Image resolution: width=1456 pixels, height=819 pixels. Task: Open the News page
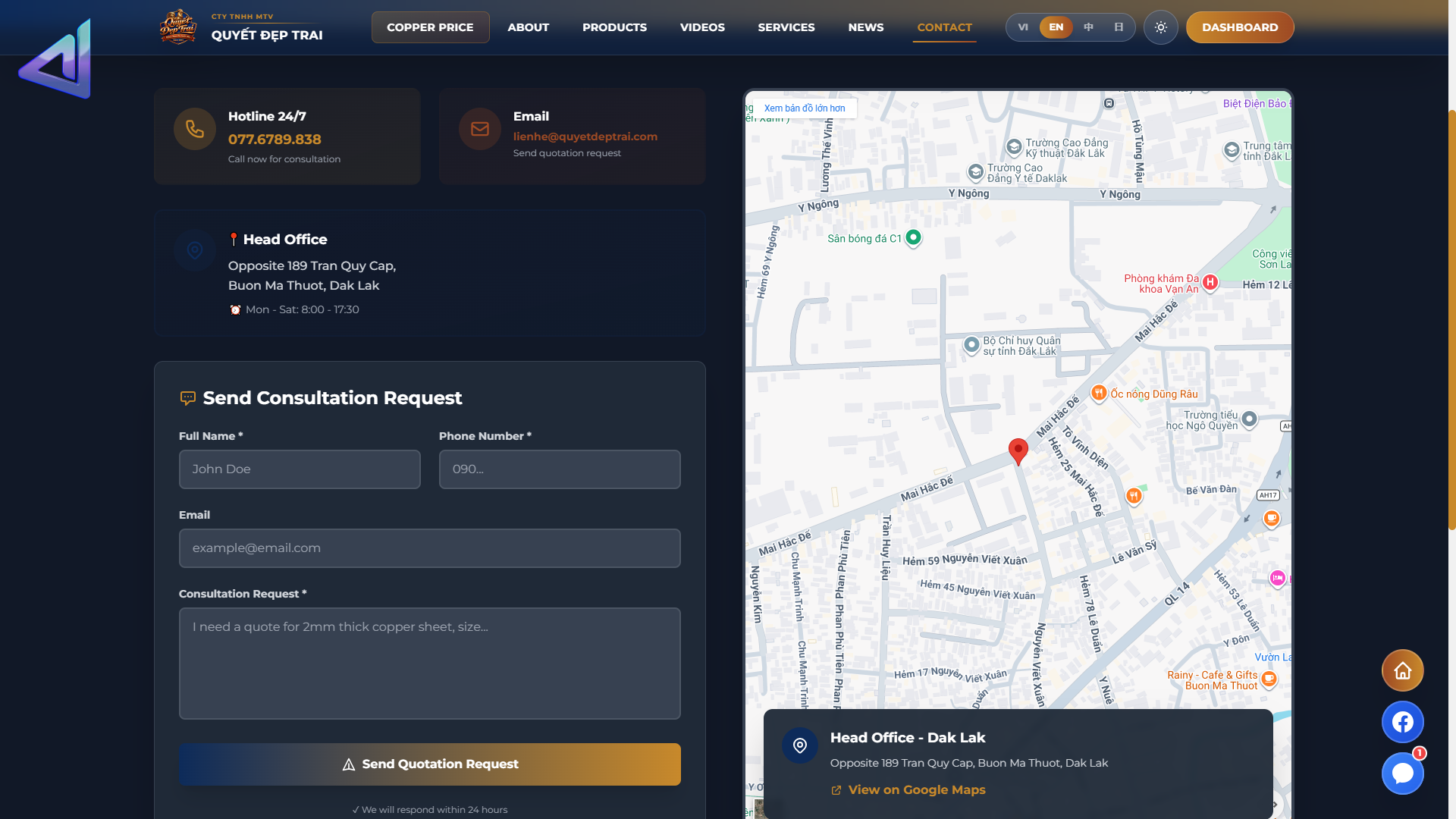865,27
